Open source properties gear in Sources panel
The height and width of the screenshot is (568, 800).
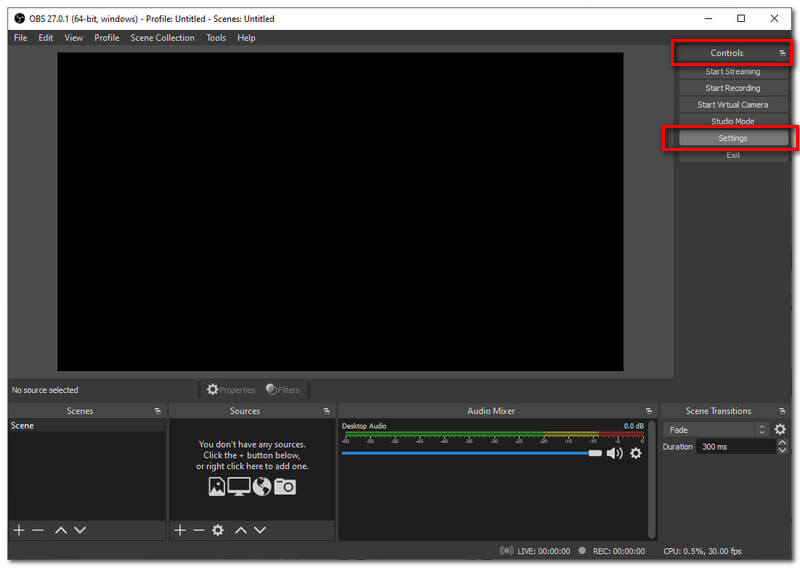pos(217,530)
